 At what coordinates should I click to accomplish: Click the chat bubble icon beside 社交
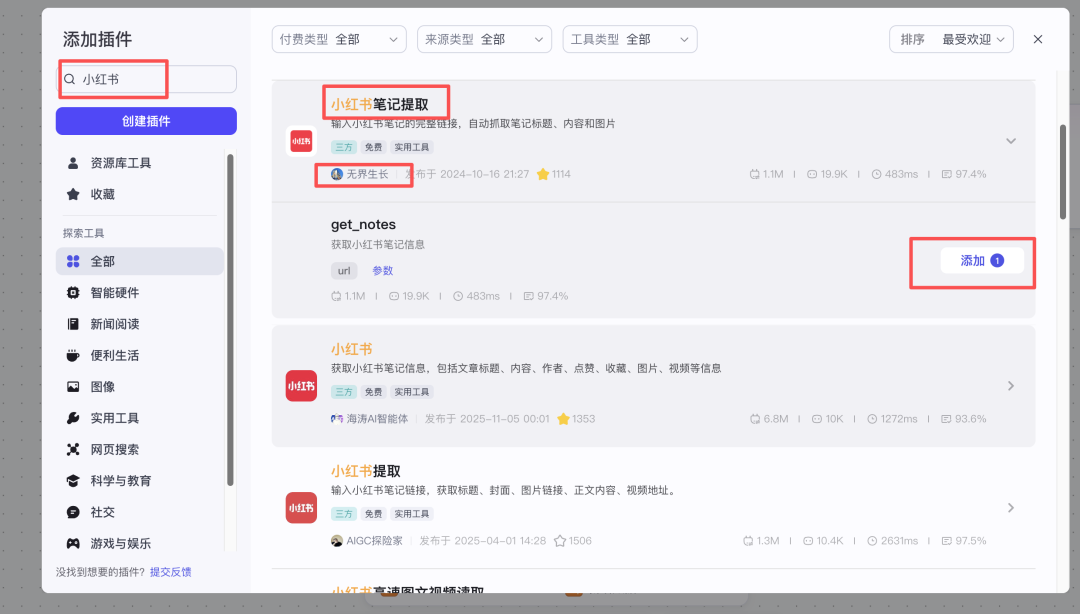pyautogui.click(x=73, y=512)
